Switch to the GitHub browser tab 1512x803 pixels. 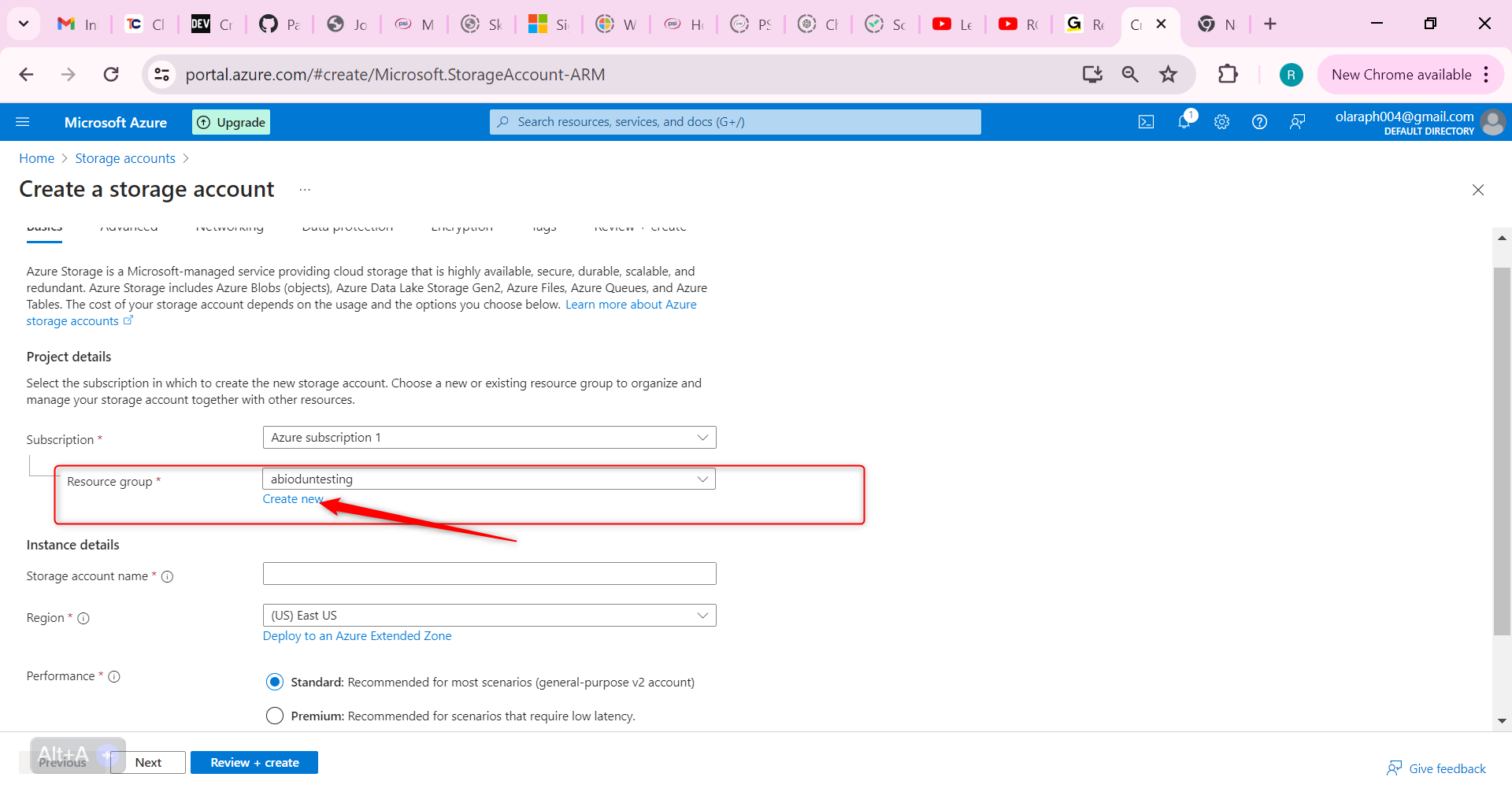click(280, 24)
